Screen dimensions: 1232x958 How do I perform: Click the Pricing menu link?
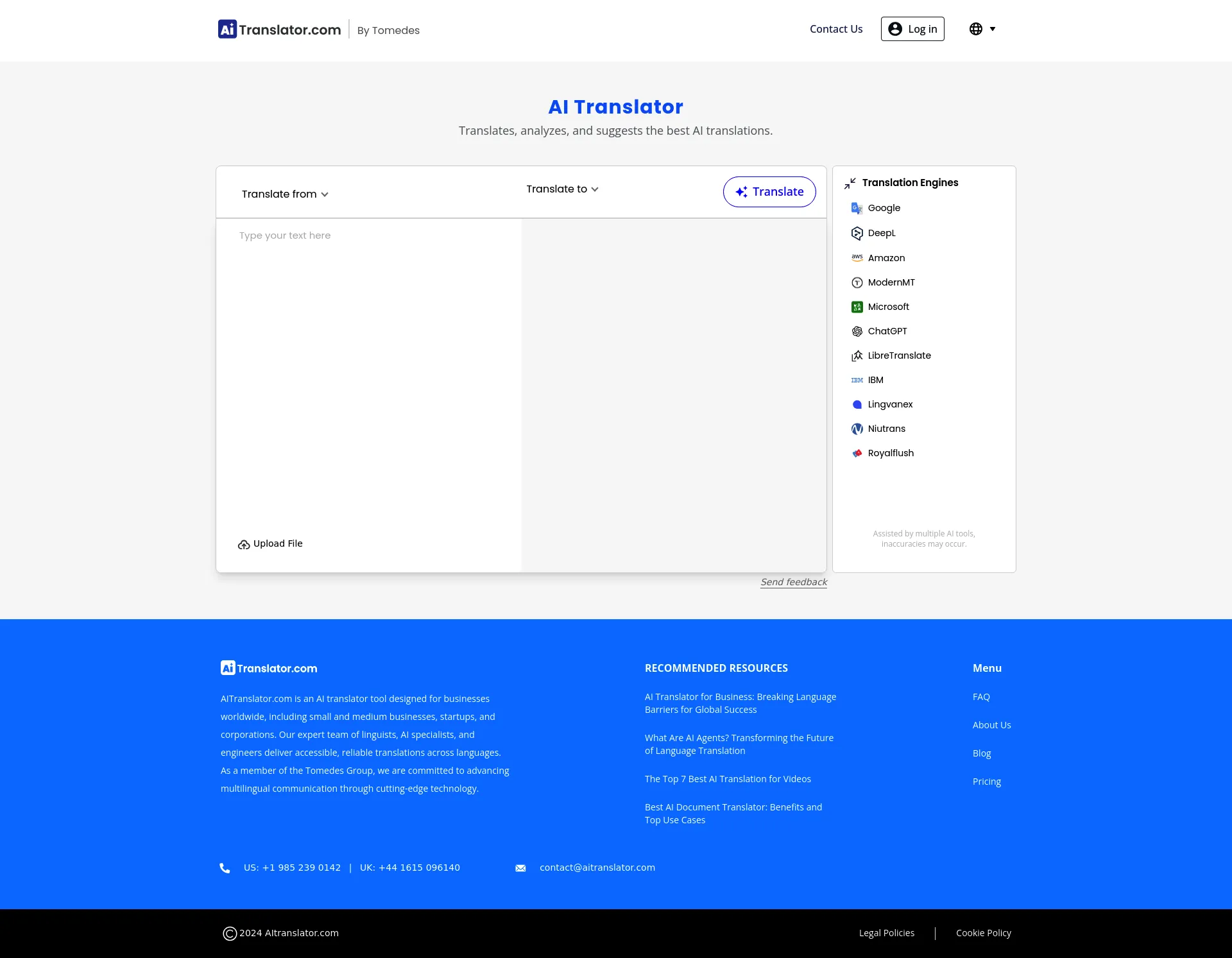pyautogui.click(x=986, y=781)
